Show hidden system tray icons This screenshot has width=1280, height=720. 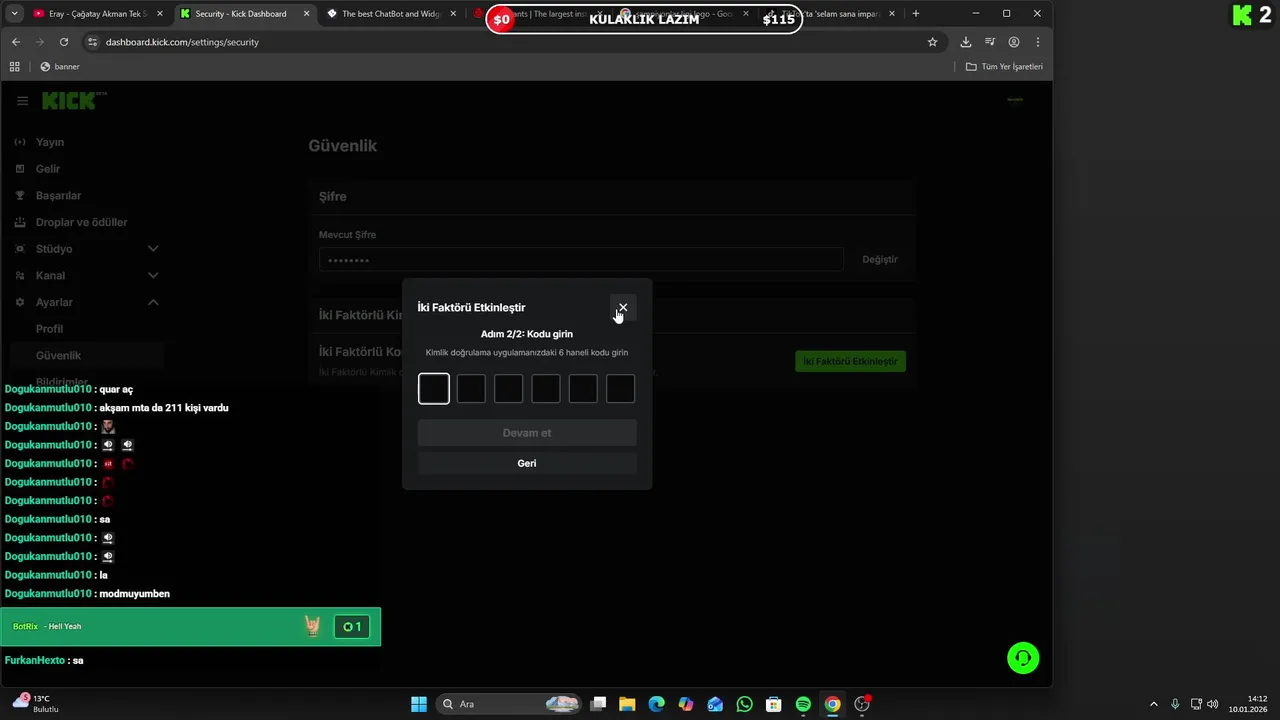coord(1153,704)
